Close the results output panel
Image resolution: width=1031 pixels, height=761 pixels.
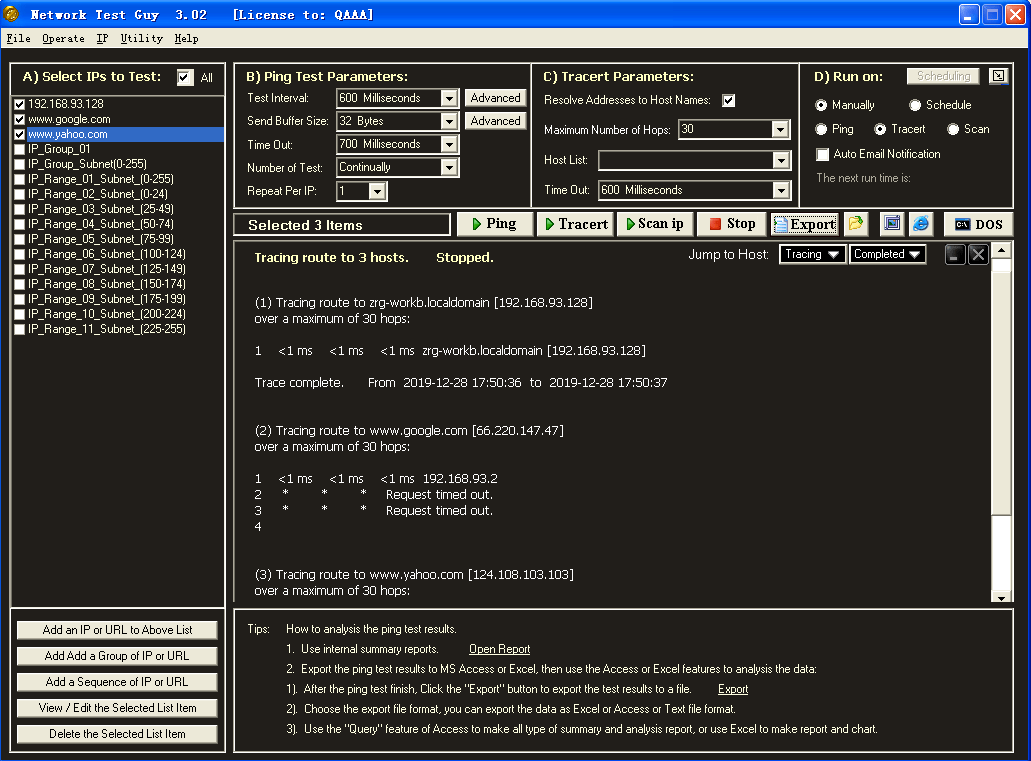tap(978, 255)
